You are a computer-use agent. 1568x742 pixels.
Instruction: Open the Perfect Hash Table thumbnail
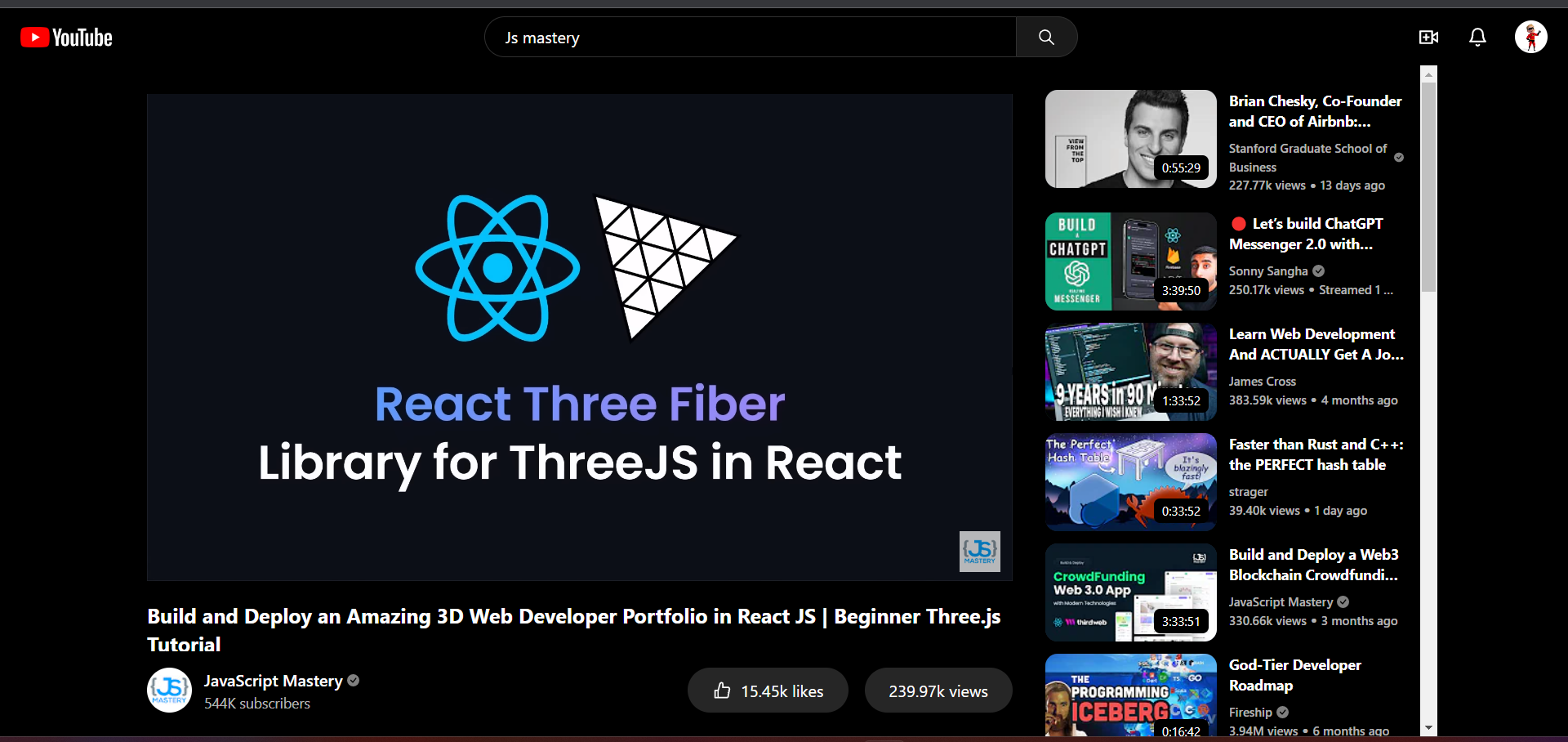coord(1131,482)
